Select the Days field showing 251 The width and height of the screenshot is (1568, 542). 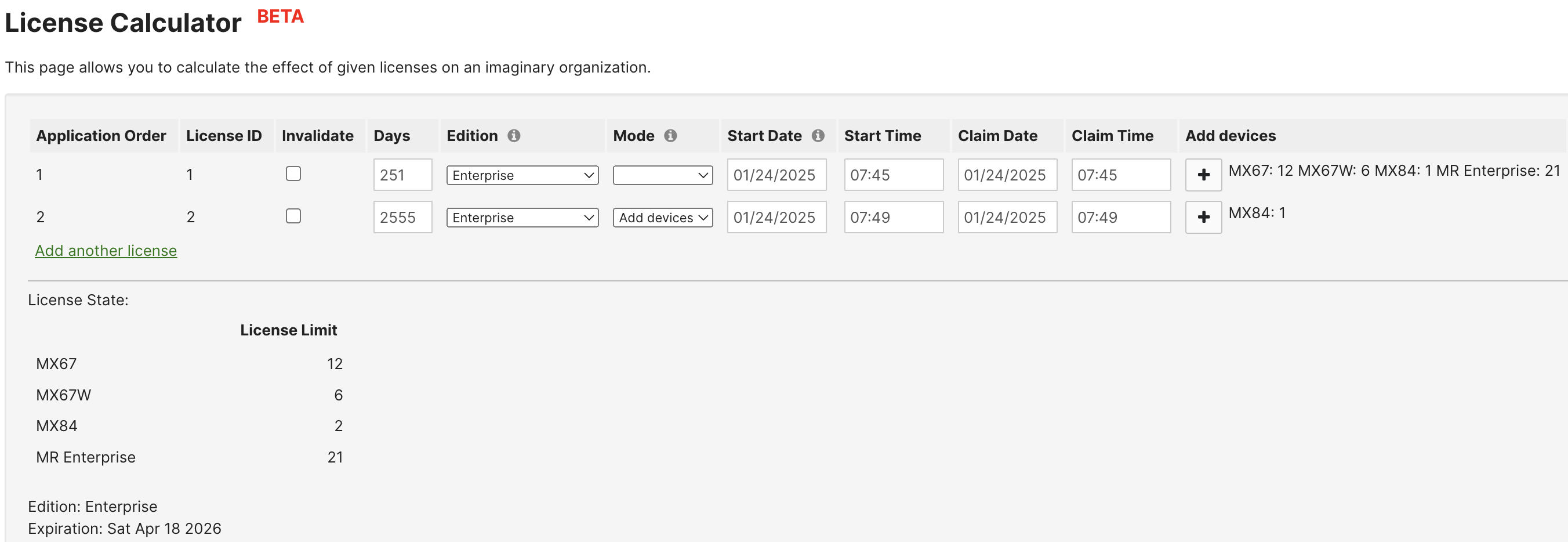point(402,175)
